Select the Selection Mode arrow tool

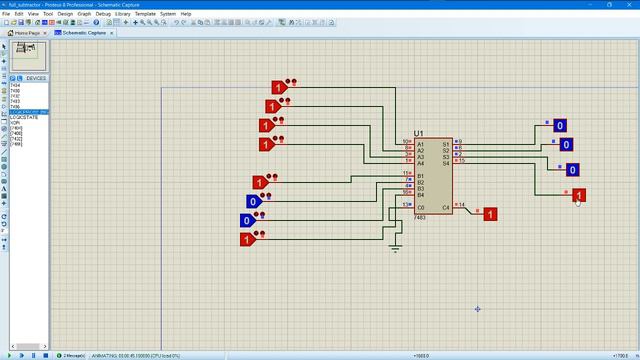pyautogui.click(x=4, y=47)
